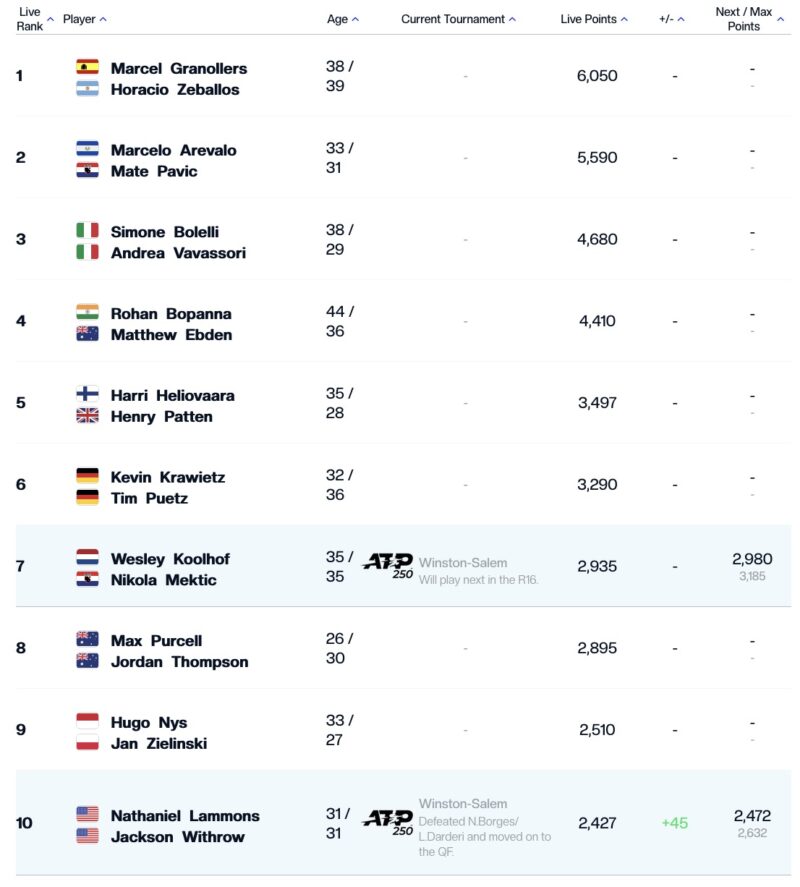Click India flag beside Rohan Bopanna
Image resolution: width=800 pixels, height=887 pixels.
coord(87,313)
